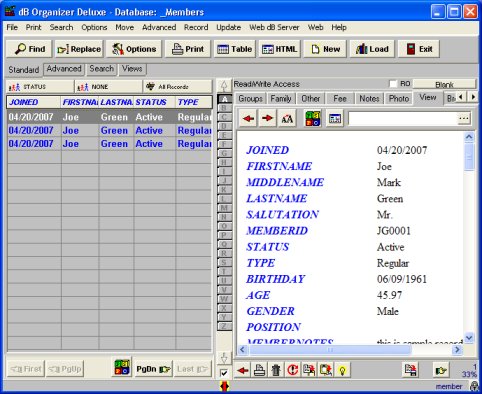
Task: Open the Web dB Server menu
Action: pyautogui.click(x=274, y=27)
